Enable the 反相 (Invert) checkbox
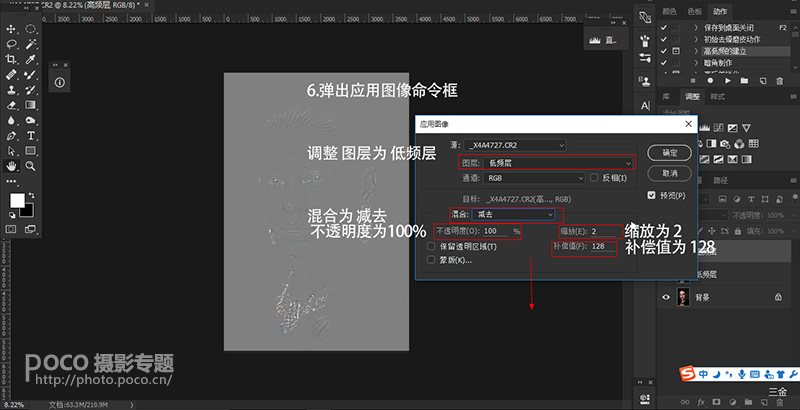The height and width of the screenshot is (410, 800). point(595,178)
